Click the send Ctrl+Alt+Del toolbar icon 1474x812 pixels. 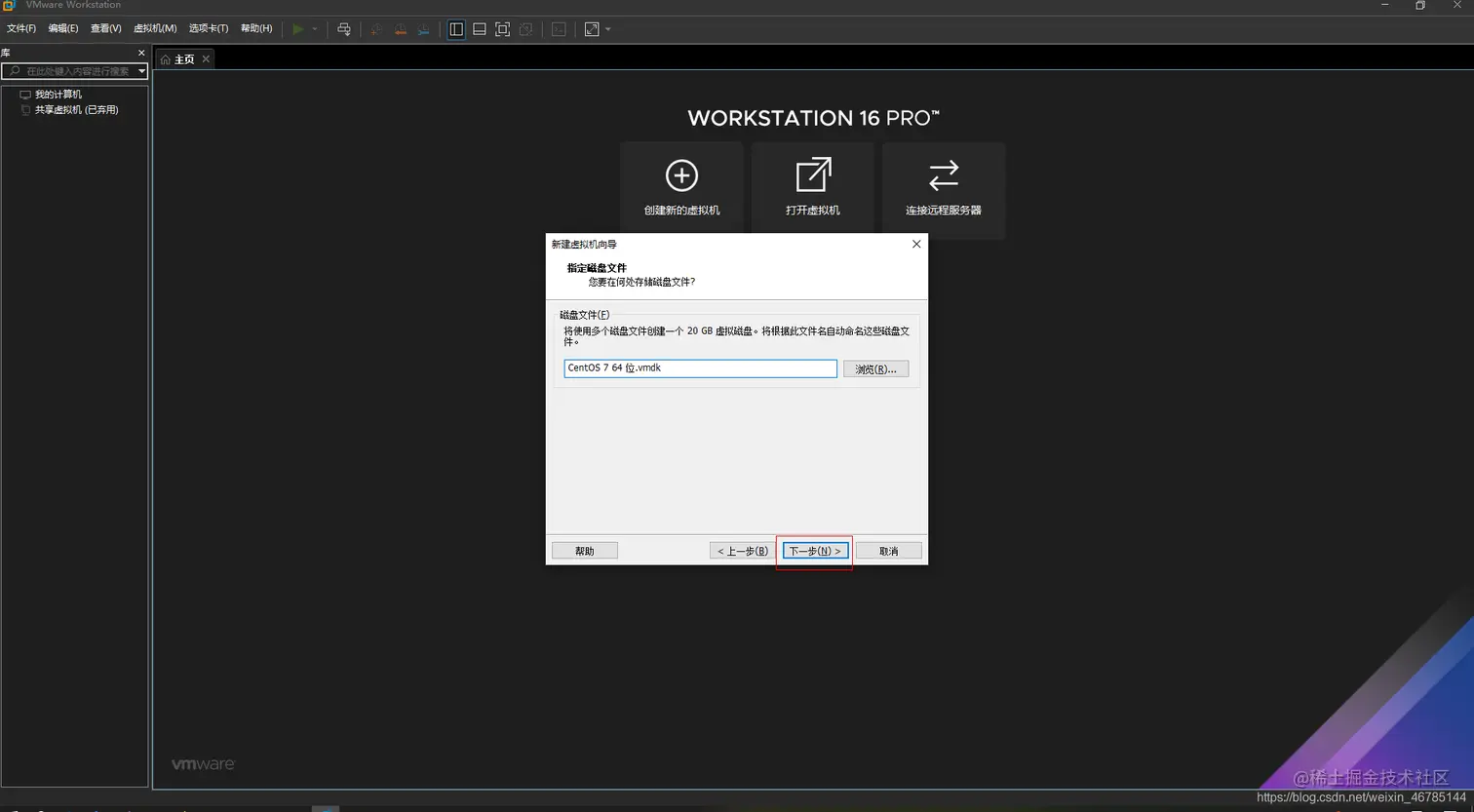click(x=344, y=29)
